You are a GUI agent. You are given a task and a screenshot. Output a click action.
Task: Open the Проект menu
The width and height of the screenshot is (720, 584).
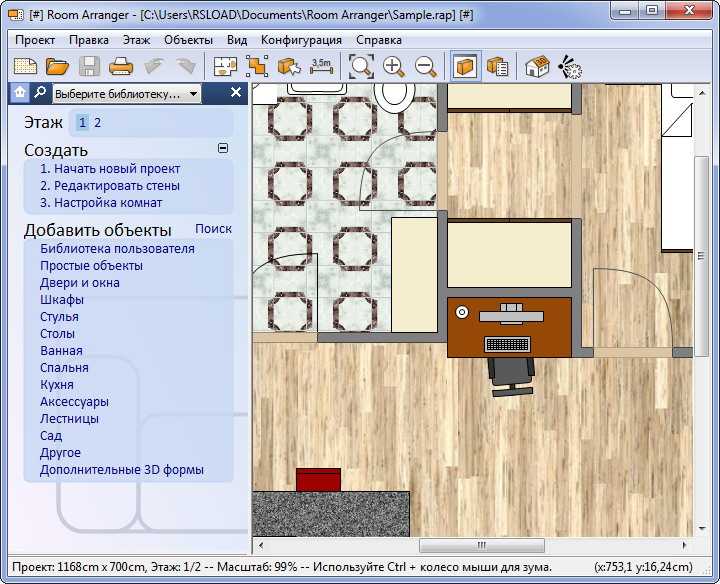pos(35,40)
